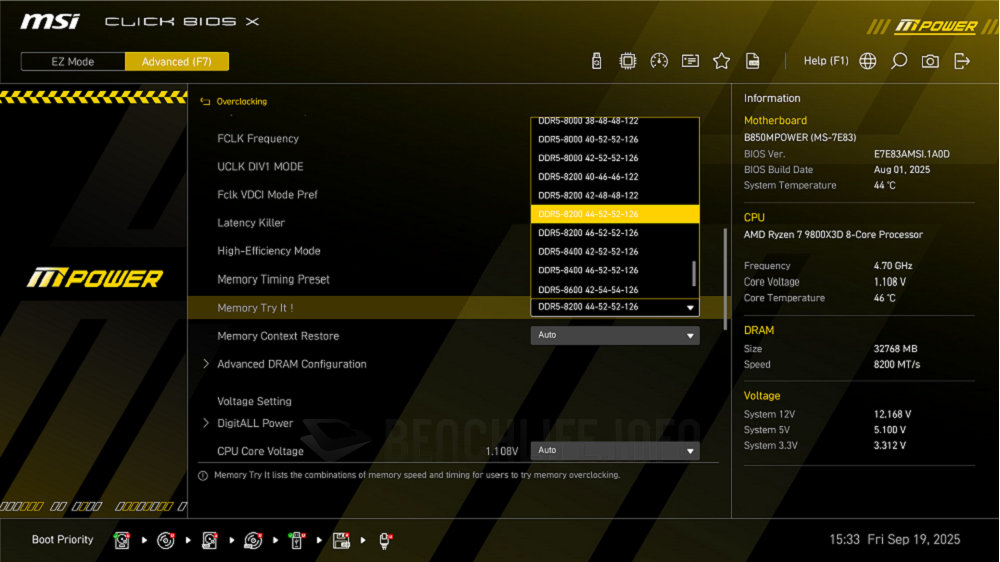Open the document file icon in toolbar
This screenshot has height=562, width=1000.
(x=753, y=61)
